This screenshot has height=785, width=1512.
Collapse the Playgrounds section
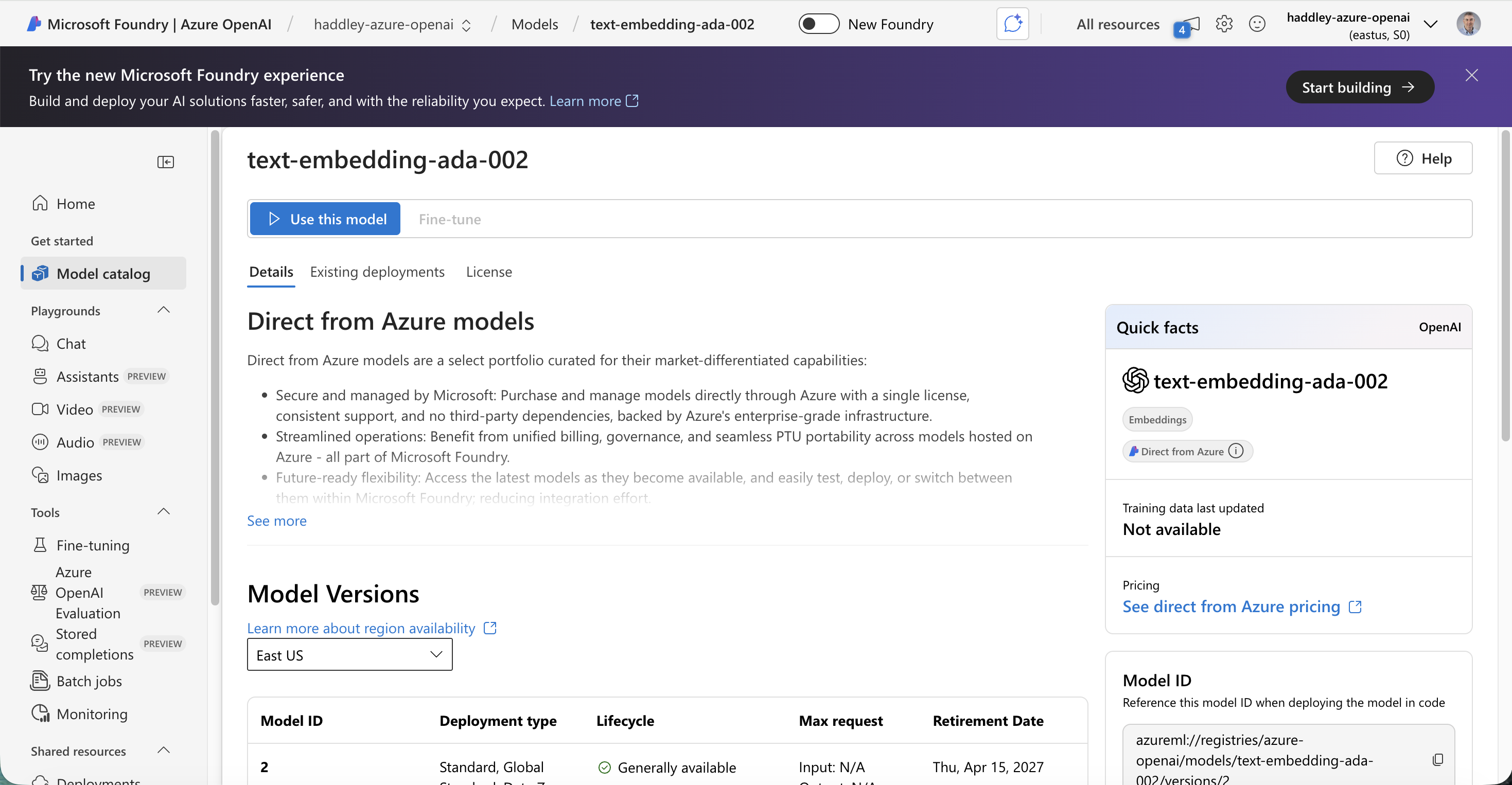coord(163,310)
